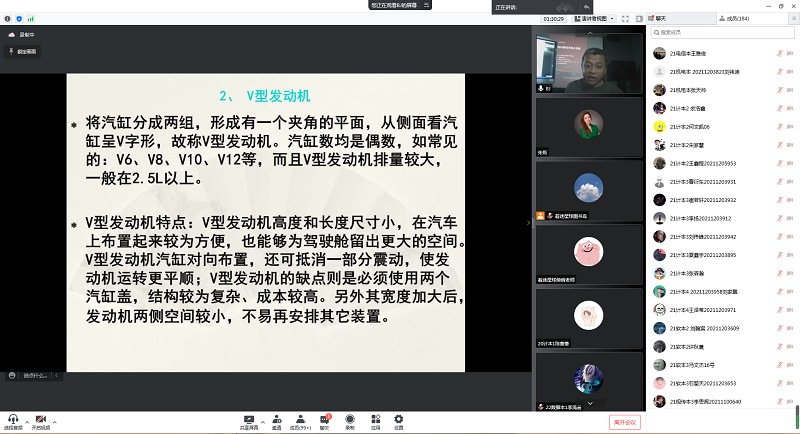This screenshot has height=434, width=800.
Task: Click the search members input field
Action: [x=722, y=32]
